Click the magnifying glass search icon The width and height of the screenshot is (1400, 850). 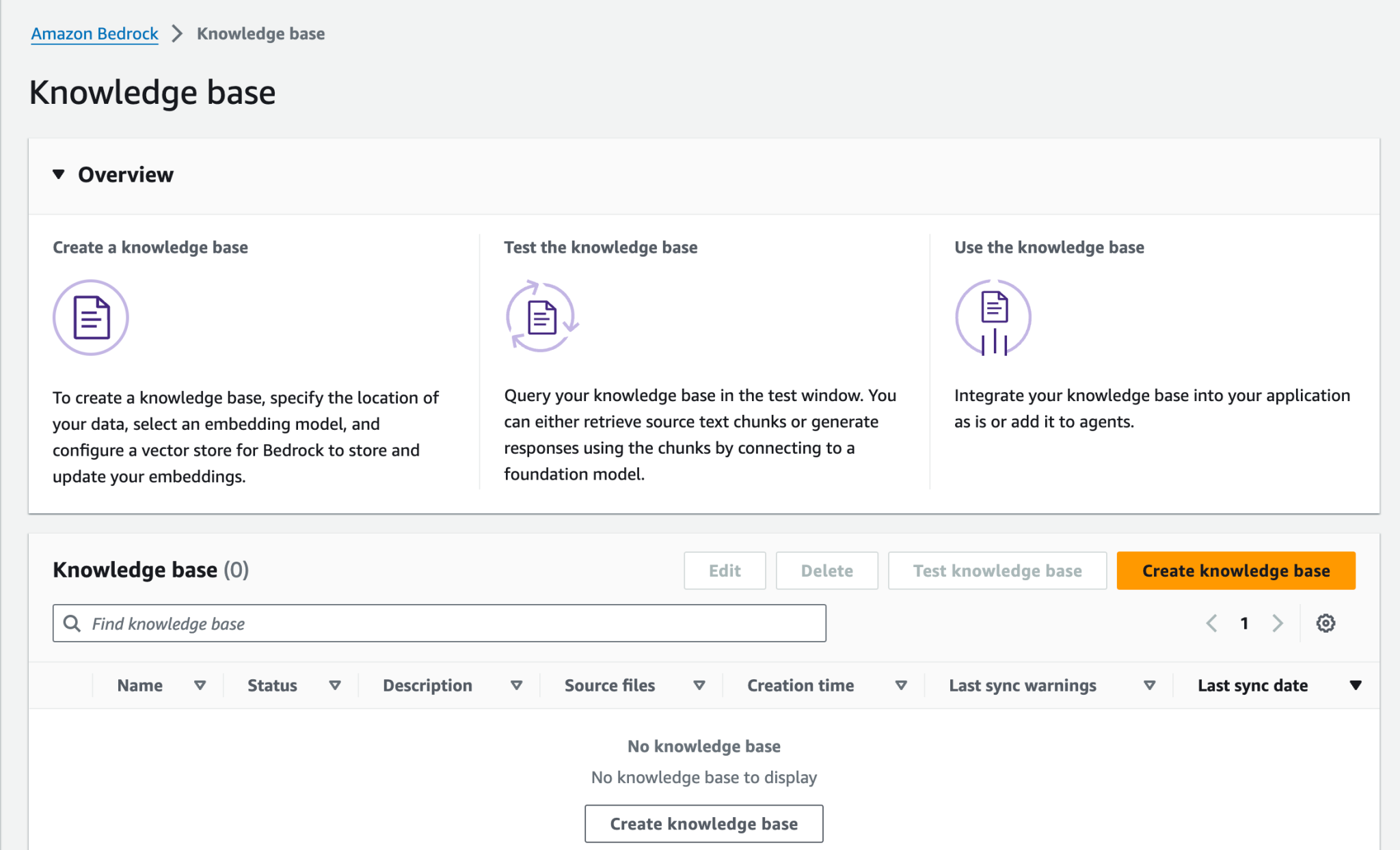[x=72, y=623]
